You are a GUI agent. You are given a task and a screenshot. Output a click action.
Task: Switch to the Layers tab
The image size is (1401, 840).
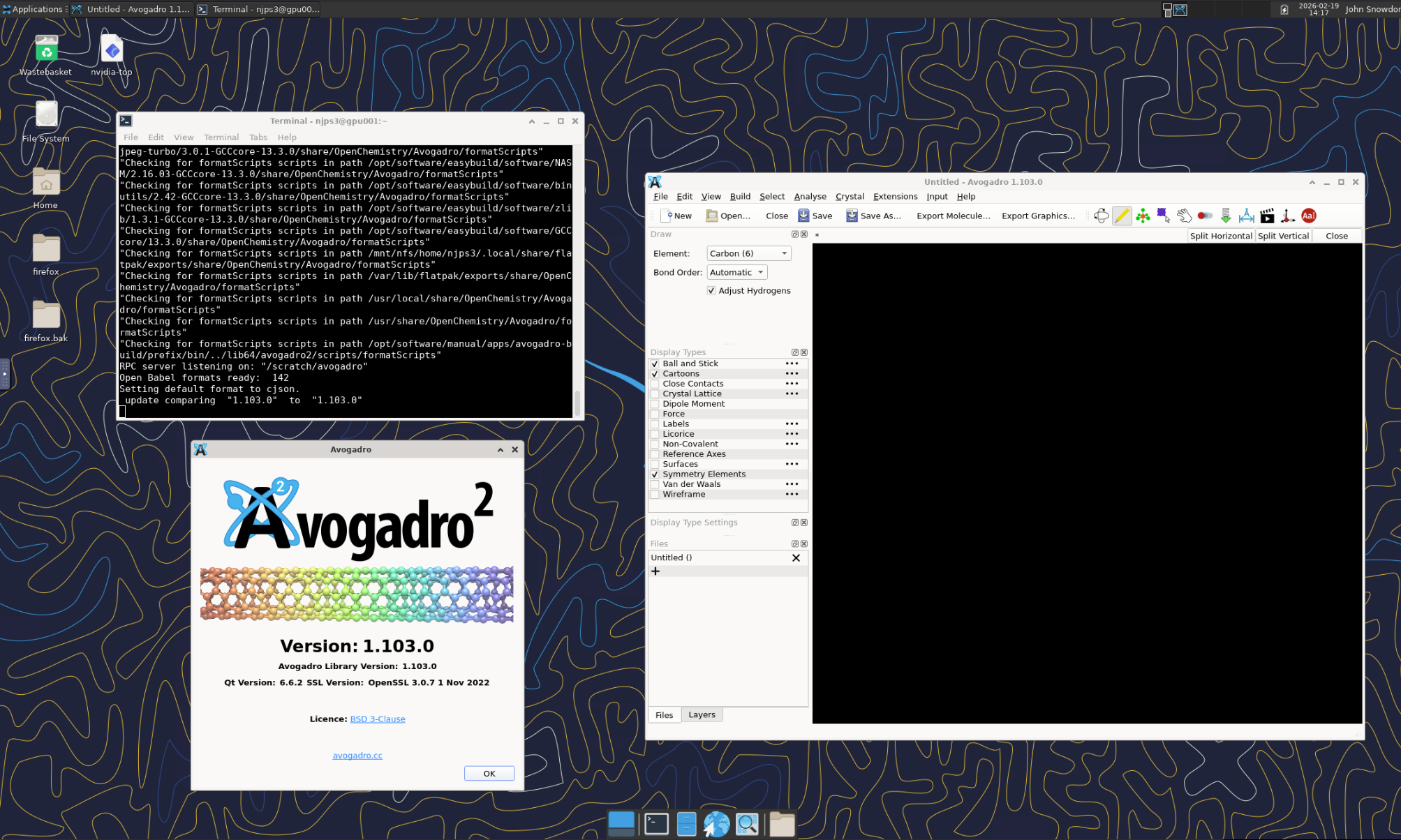[x=702, y=715]
